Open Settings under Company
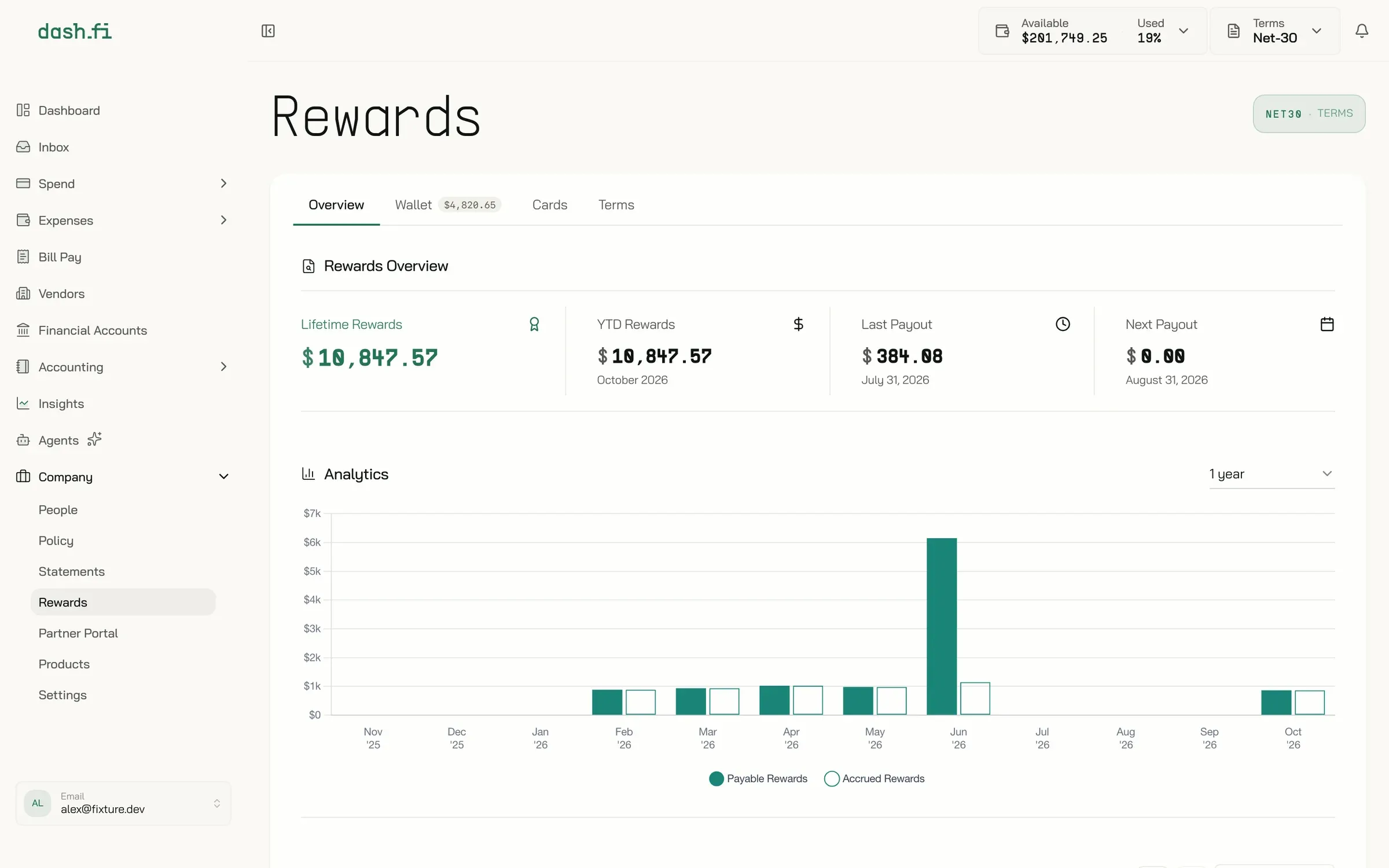 click(x=63, y=695)
